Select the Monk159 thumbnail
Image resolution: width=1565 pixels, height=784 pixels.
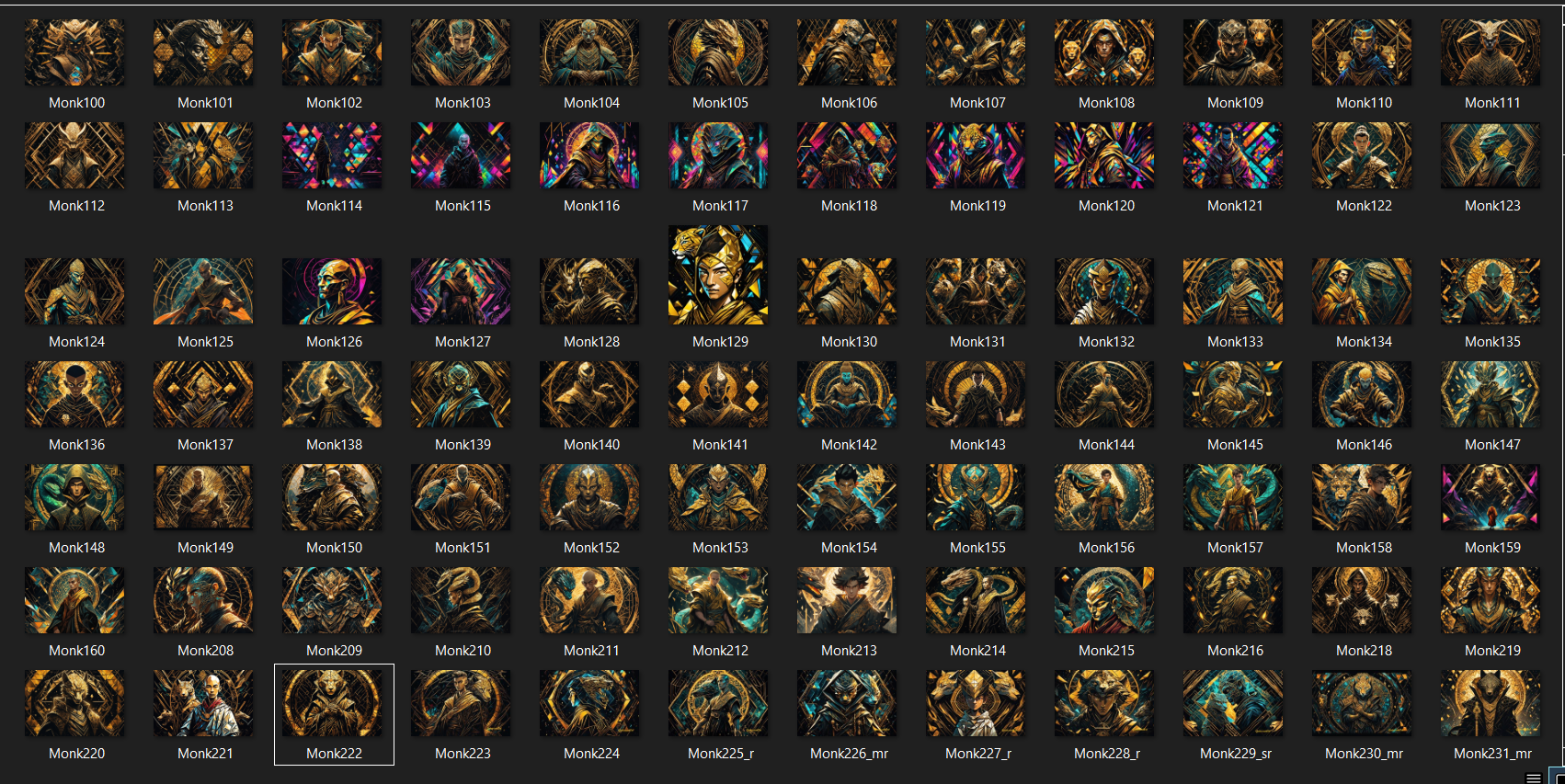pyautogui.click(x=1491, y=497)
